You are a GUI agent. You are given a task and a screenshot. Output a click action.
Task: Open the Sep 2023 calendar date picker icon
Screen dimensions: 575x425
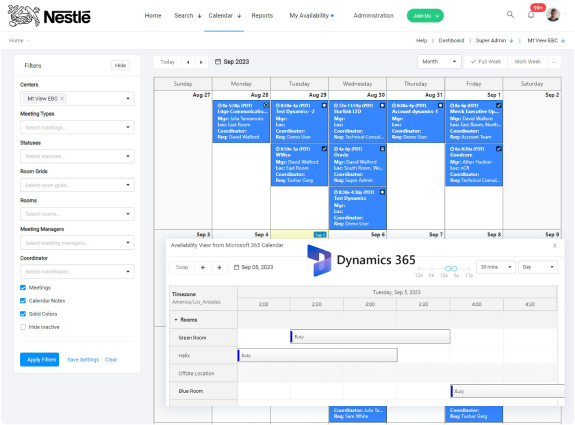point(218,62)
